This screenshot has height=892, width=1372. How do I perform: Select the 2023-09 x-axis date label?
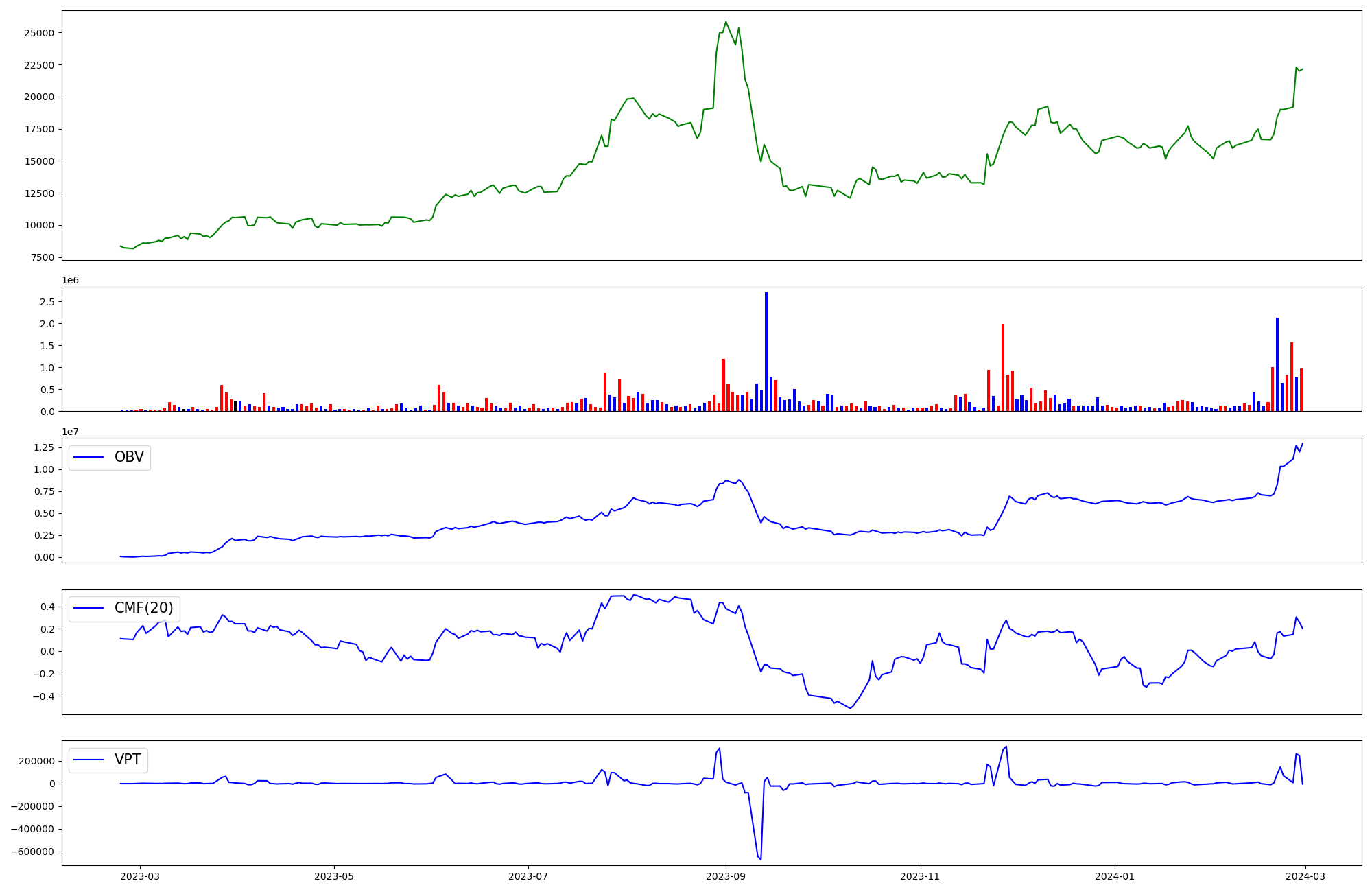pos(725,876)
